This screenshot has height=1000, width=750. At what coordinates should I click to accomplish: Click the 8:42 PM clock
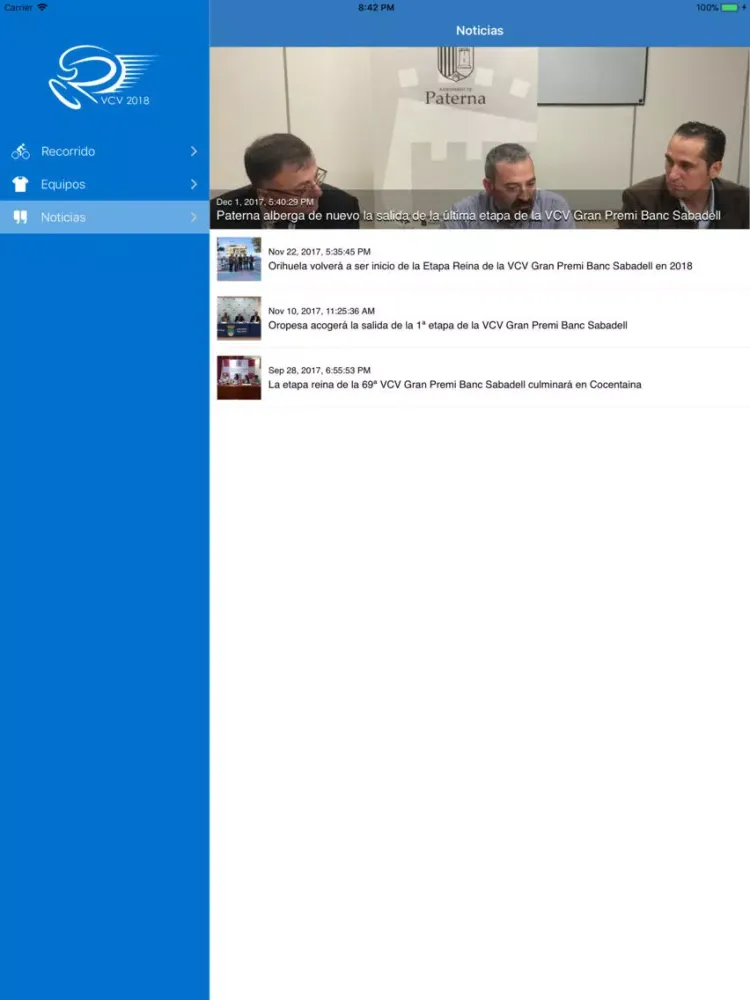click(376, 8)
